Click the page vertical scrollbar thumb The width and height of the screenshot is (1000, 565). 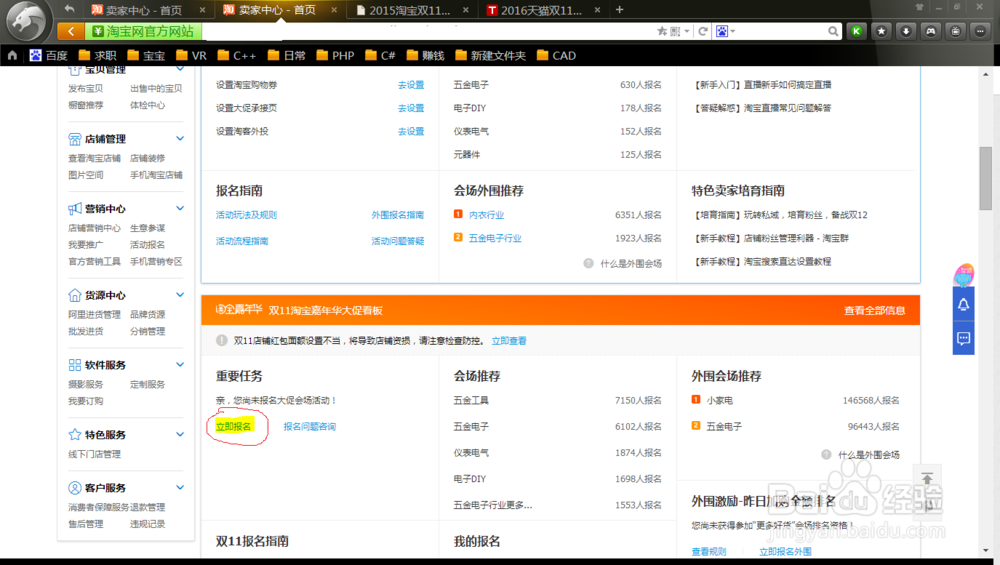pos(985,179)
